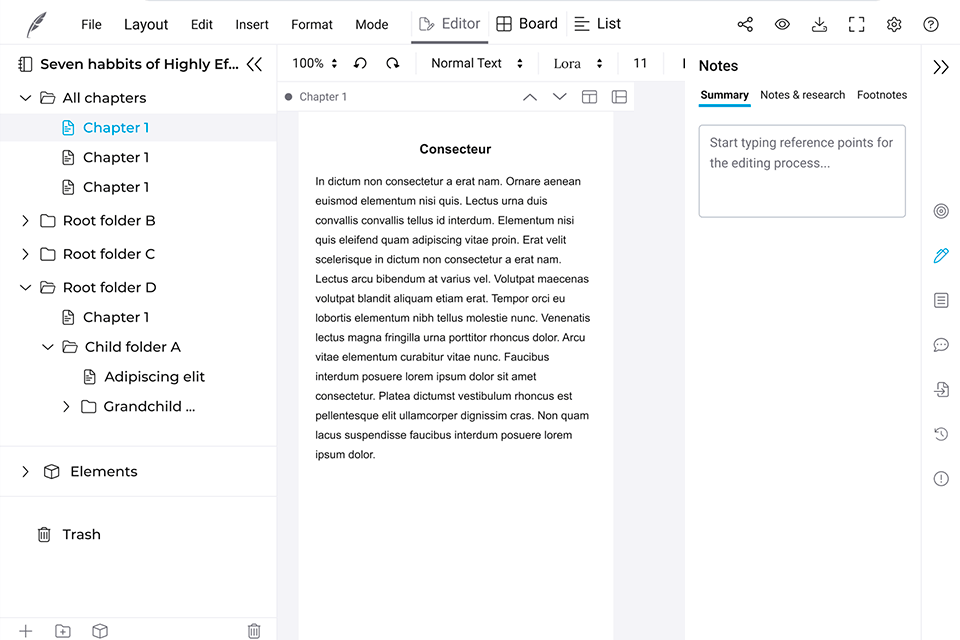
Task: Open the document outline icon in right rail
Action: pyautogui.click(x=941, y=300)
